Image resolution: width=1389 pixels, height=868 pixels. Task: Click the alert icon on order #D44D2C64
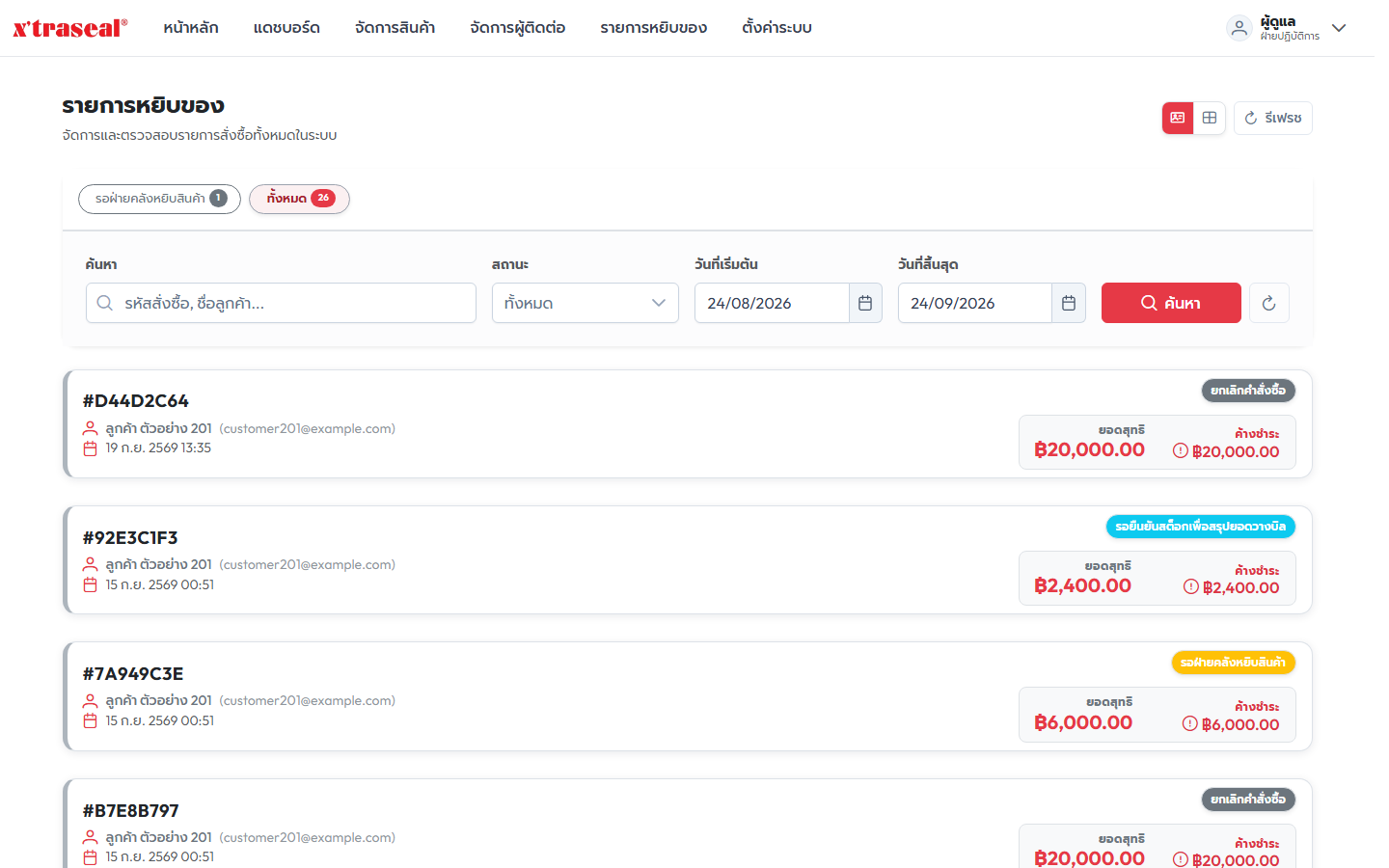point(1181,450)
